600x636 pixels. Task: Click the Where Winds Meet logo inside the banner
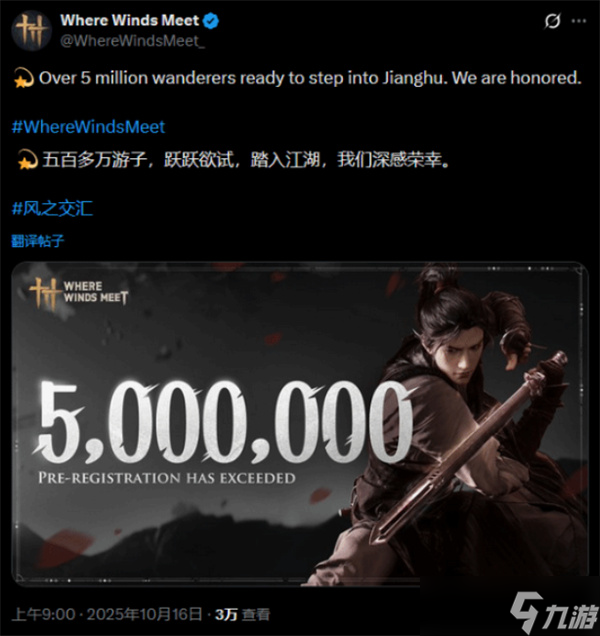[x=79, y=292]
